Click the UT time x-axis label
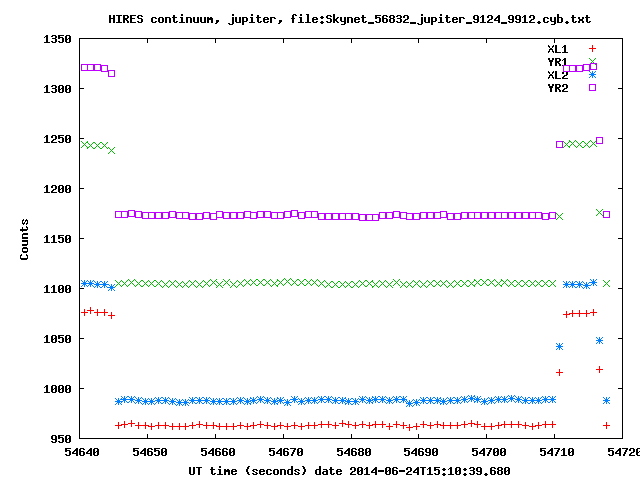The width and height of the screenshot is (640, 480). tap(349, 470)
